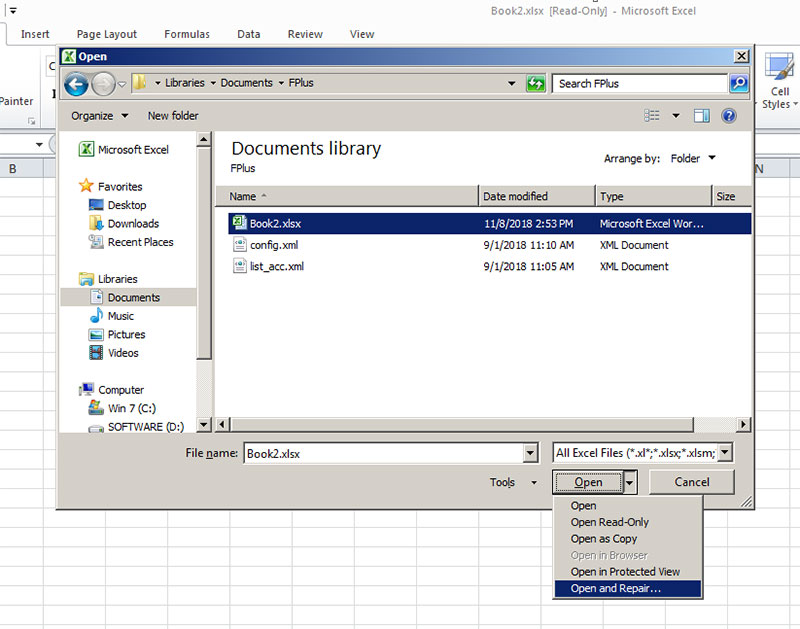Viewport: 800px width, 629px height.
Task: Click file list horizontal scroll right arrow
Action: coord(743,424)
